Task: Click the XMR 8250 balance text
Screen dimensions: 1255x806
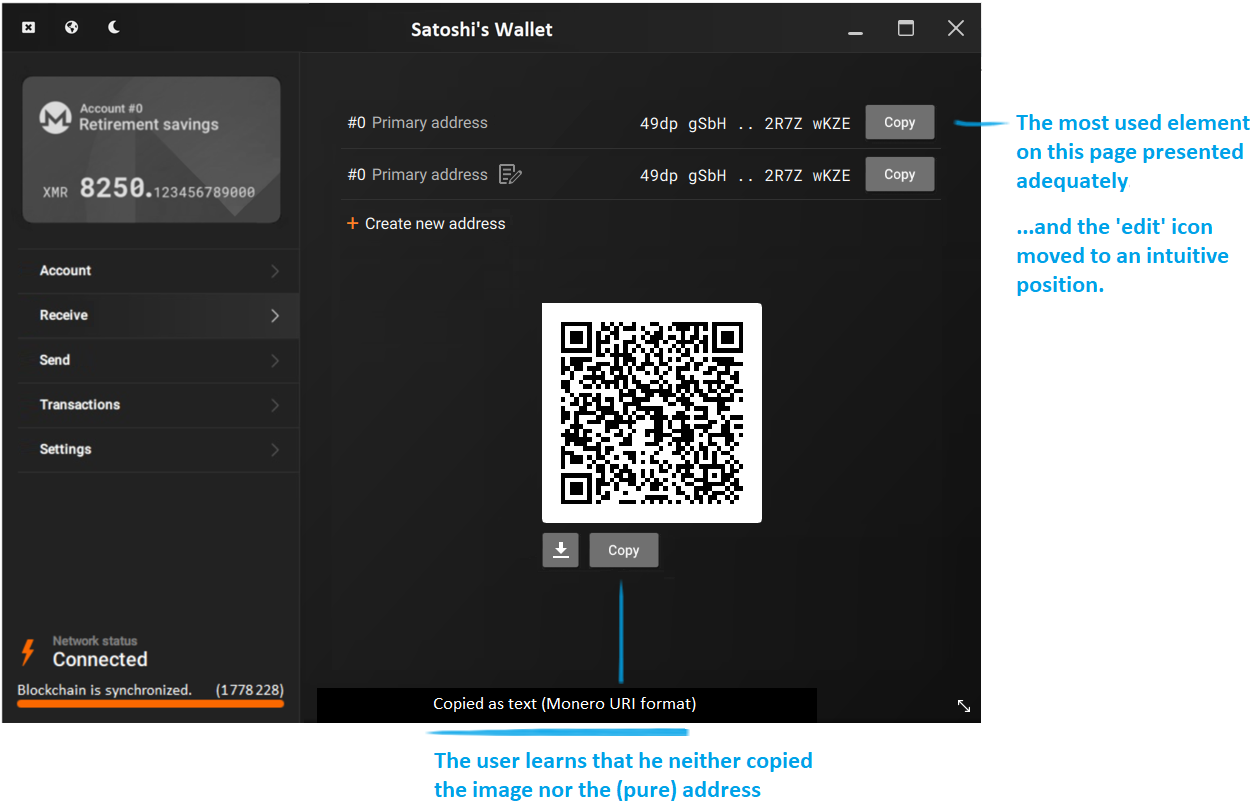Action: point(149,189)
